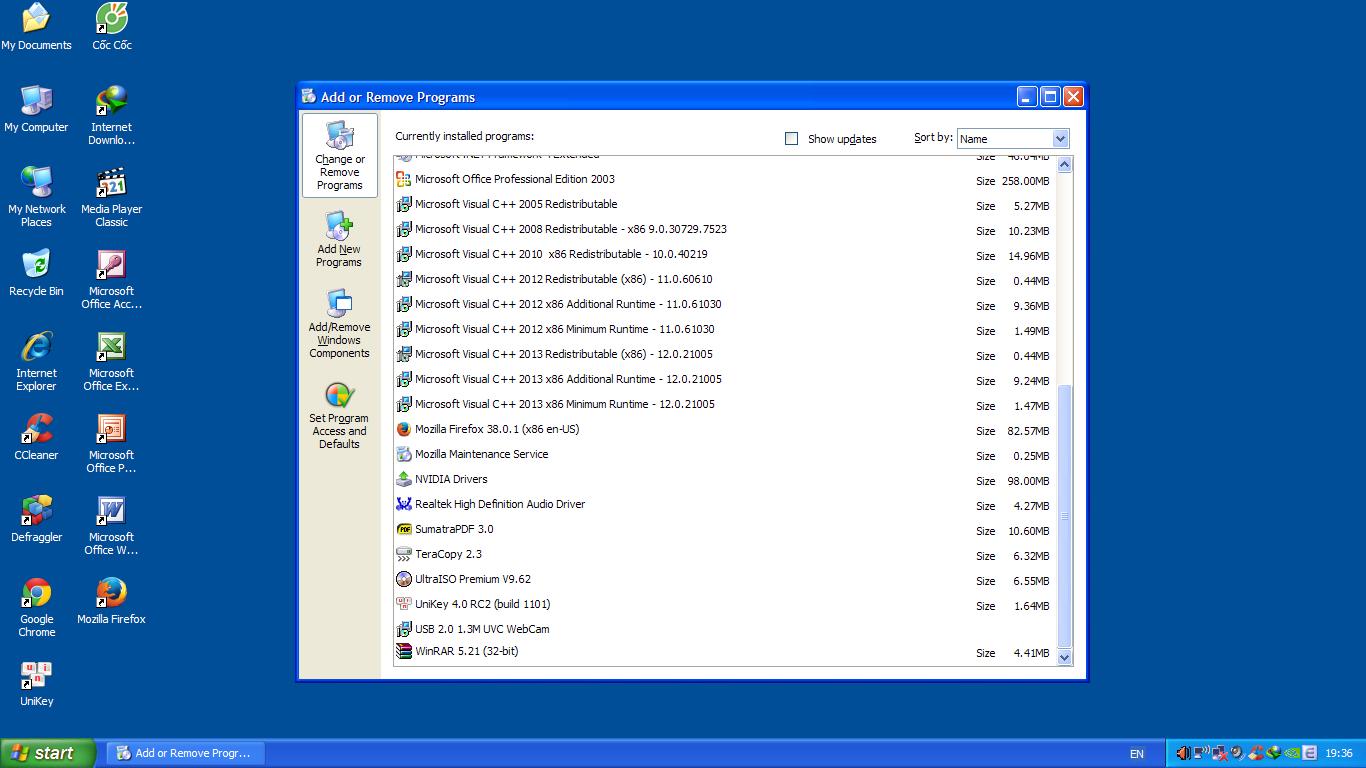Click the scroll up arrow of program list
The height and width of the screenshot is (768, 1366).
pos(1064,165)
